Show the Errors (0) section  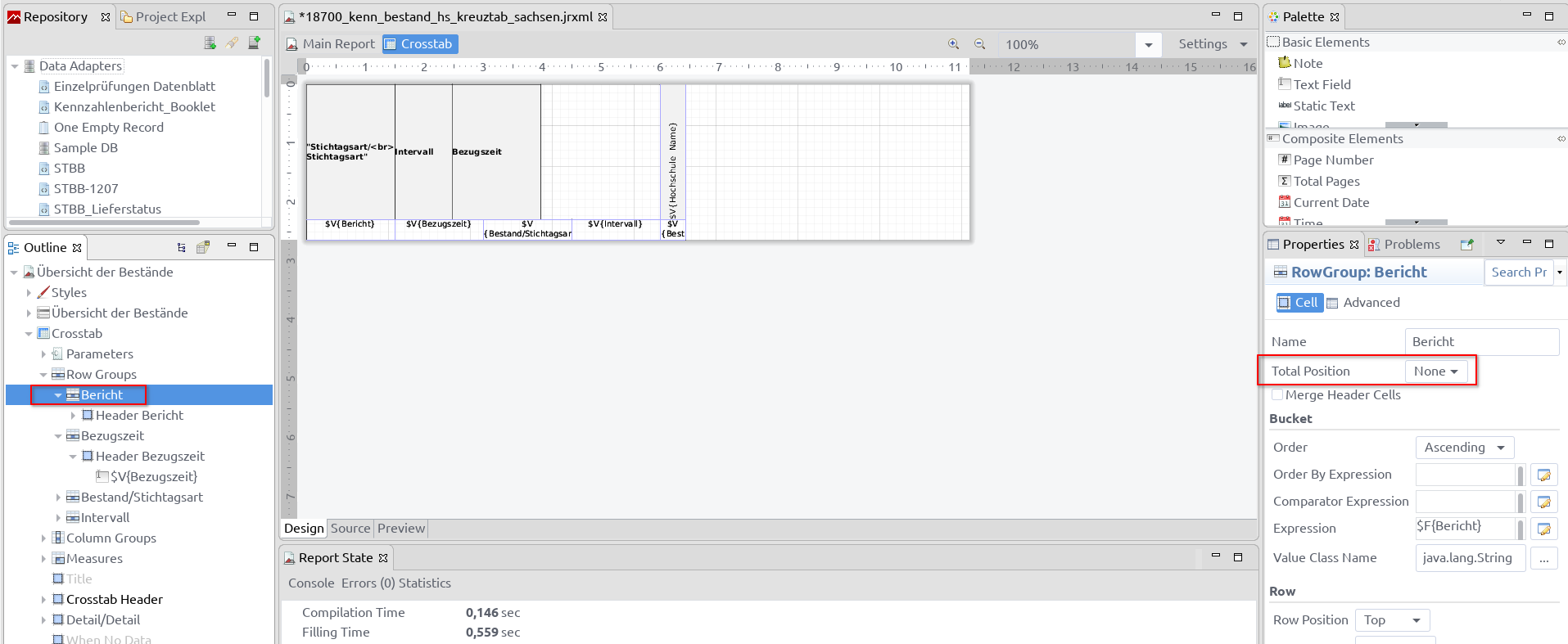point(368,583)
